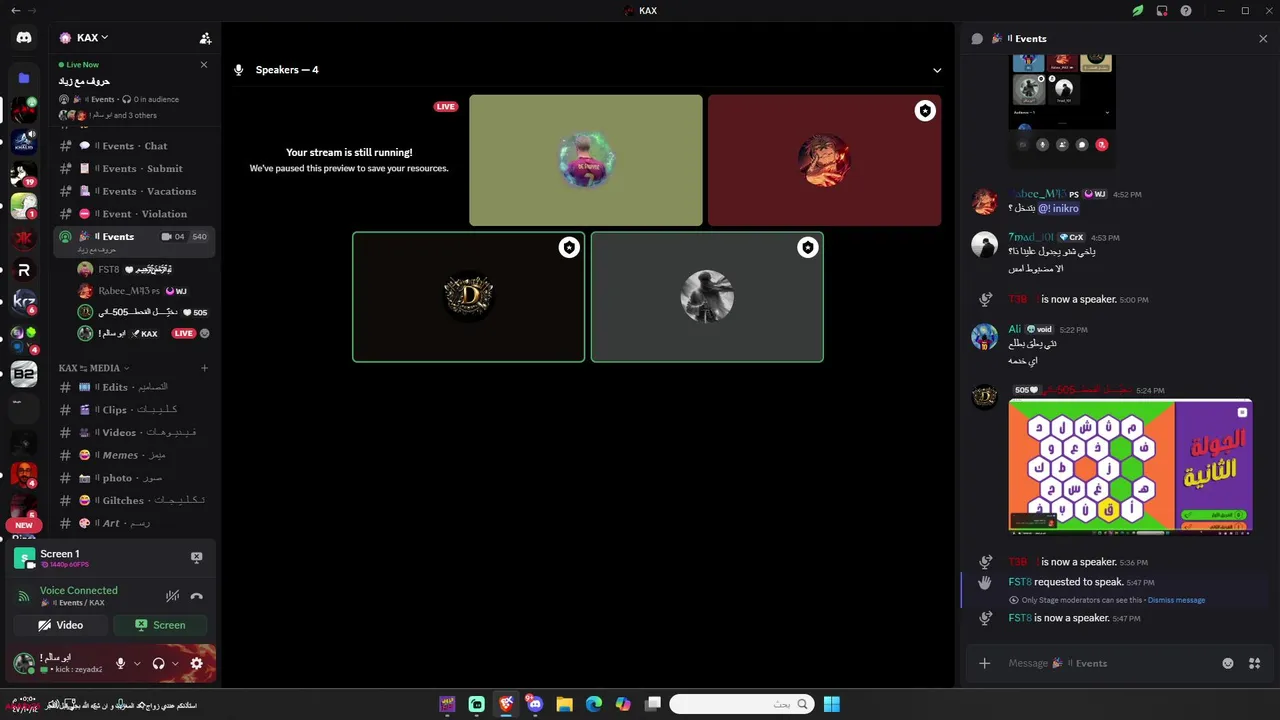This screenshot has height=720, width=1280.
Task: Open User Settings gear
Action: (196, 663)
